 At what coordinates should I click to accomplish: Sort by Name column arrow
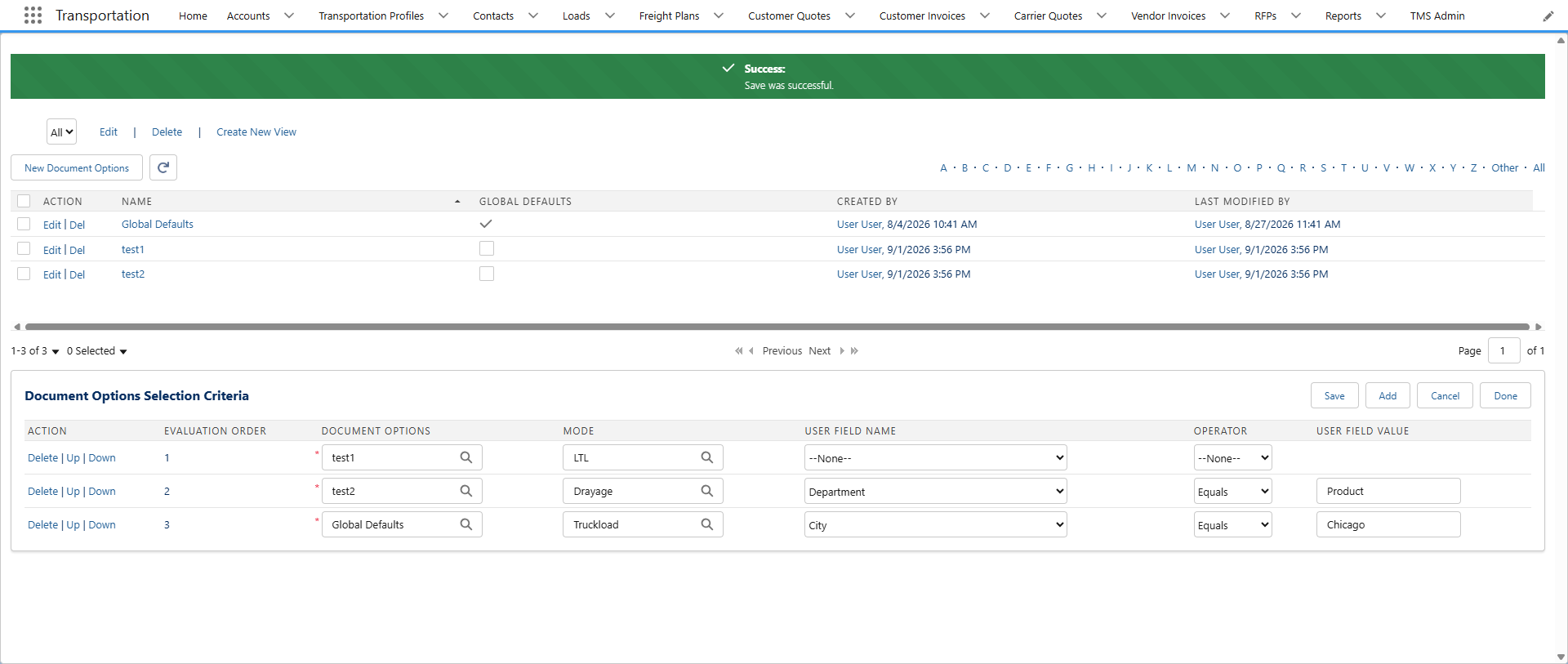pos(457,202)
